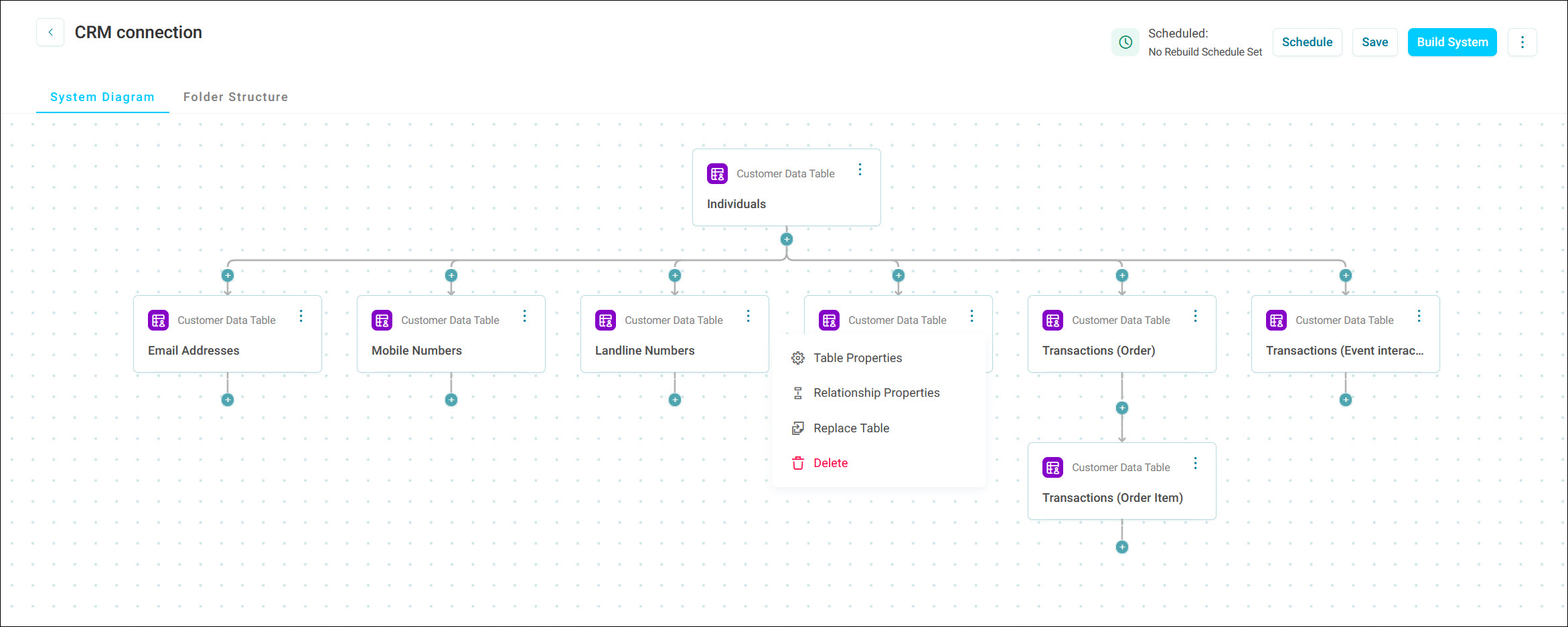This screenshot has width=1568, height=627.
Task: Click the plus node below Email Addresses
Action: (x=228, y=399)
